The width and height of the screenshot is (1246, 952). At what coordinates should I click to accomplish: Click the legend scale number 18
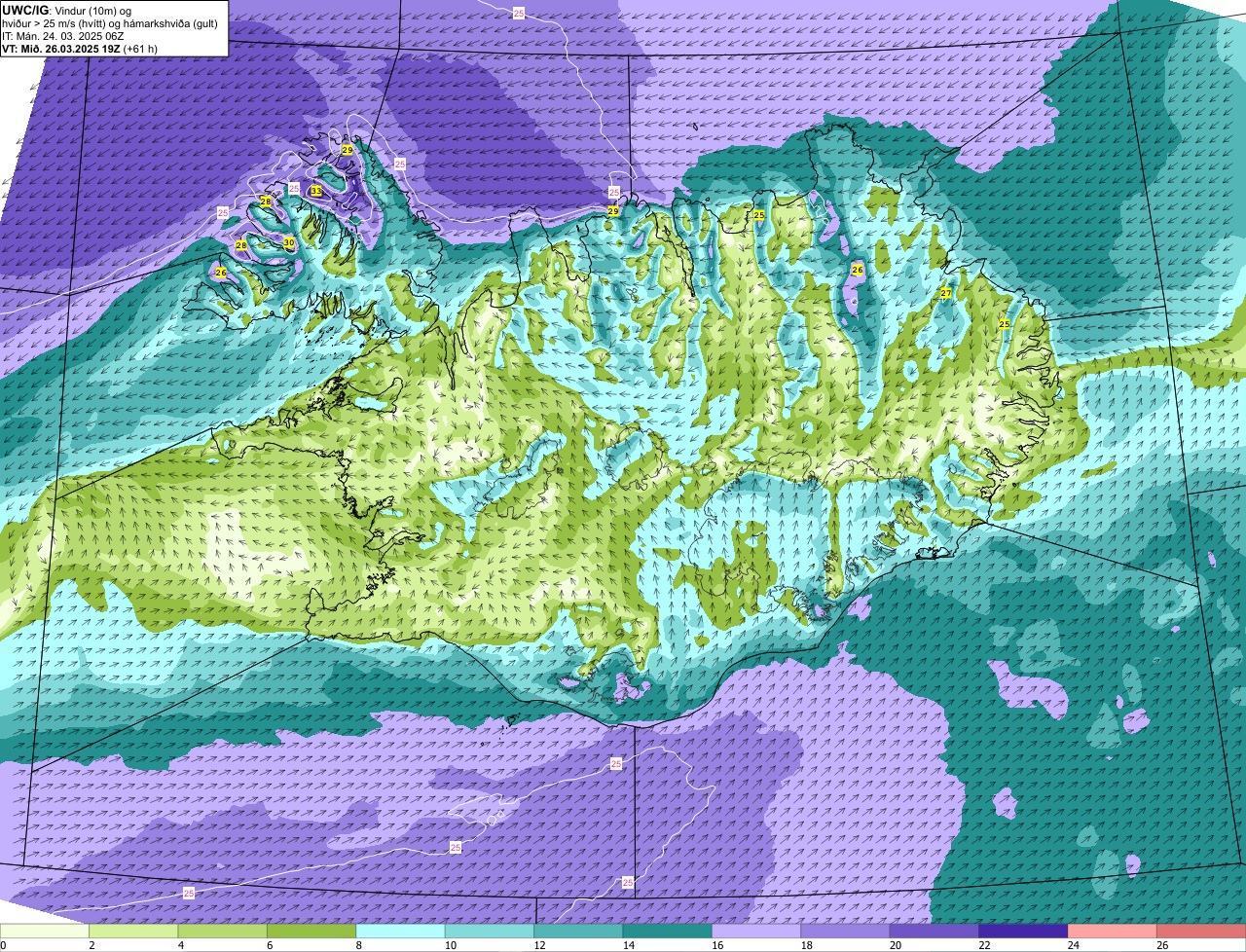pyautogui.click(x=806, y=945)
